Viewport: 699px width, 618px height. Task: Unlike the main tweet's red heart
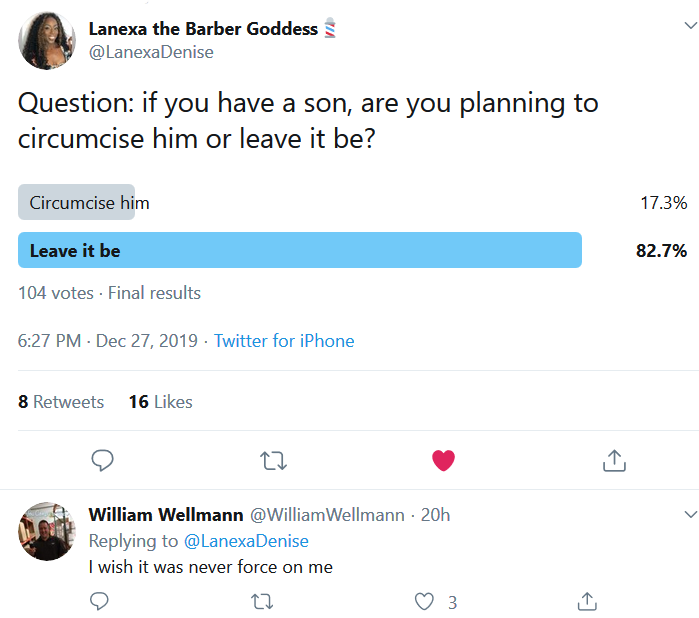(443, 460)
